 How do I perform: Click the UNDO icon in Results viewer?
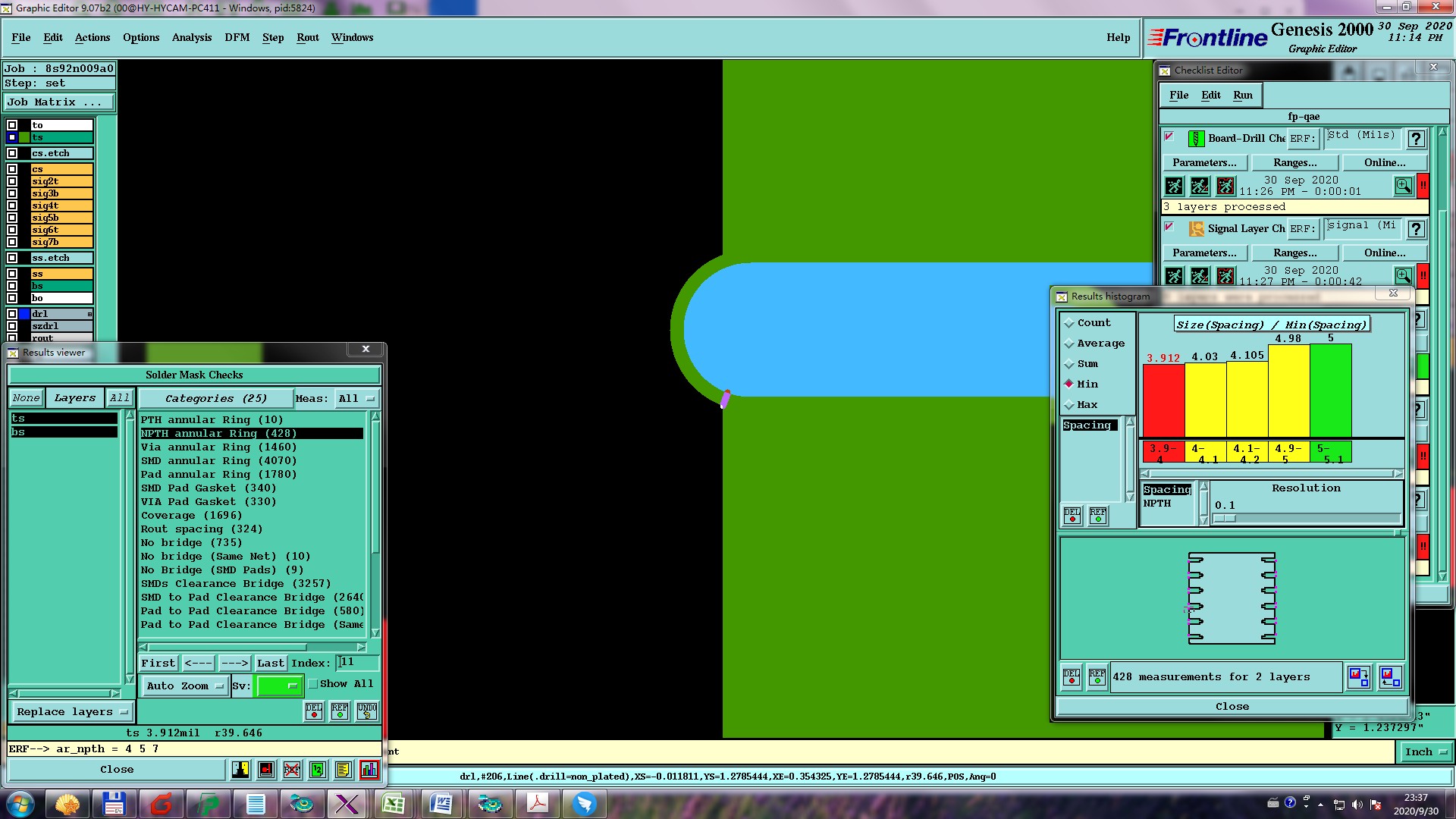click(367, 711)
